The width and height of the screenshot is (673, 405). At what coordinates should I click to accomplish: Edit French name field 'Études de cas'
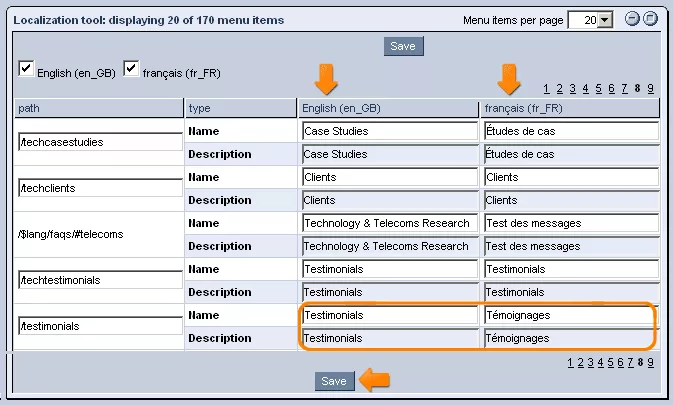(x=572, y=131)
